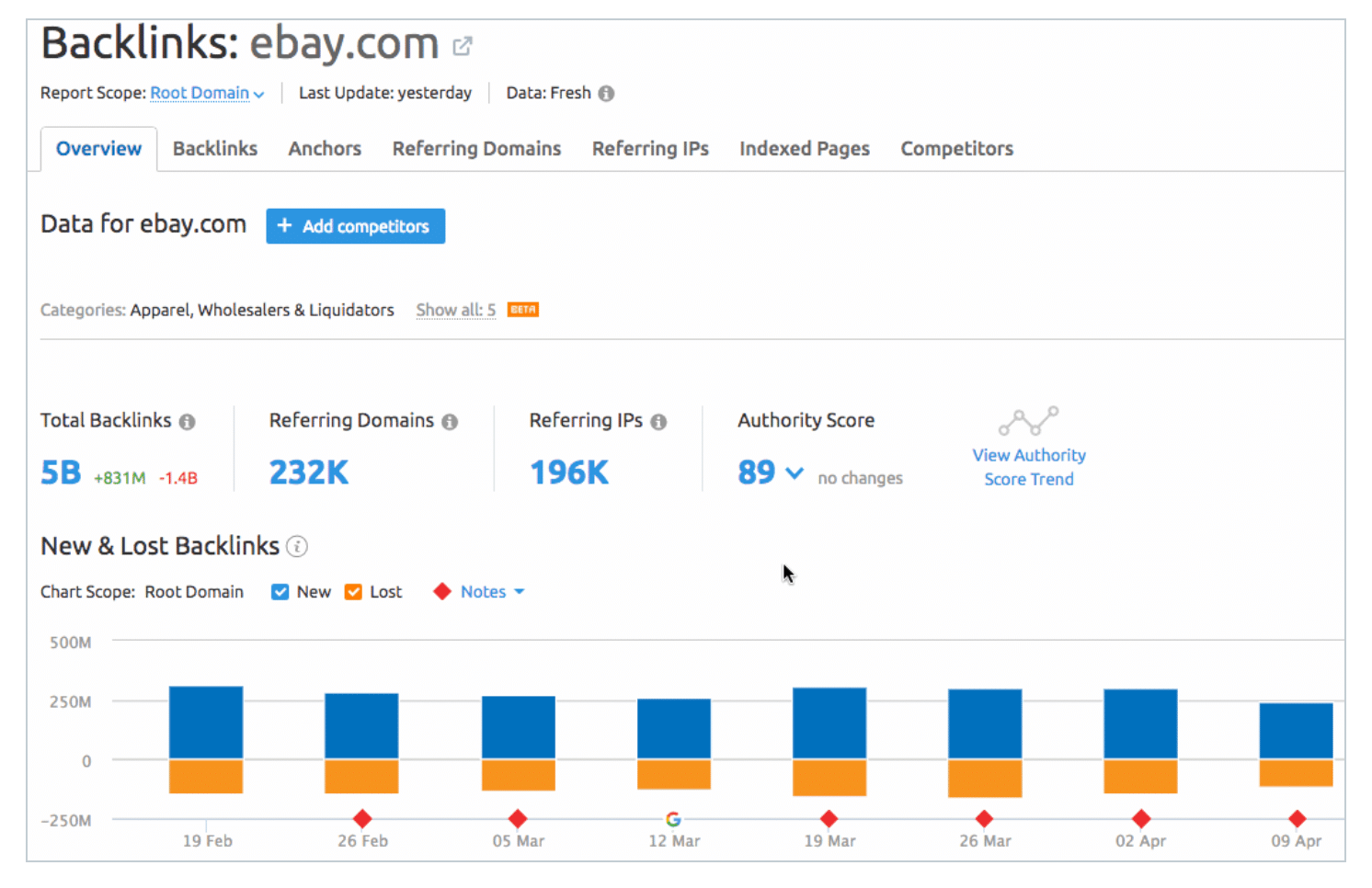Image resolution: width=1372 pixels, height=888 pixels.
Task: Click the red Notes diamond icon in legend
Action: [442, 592]
